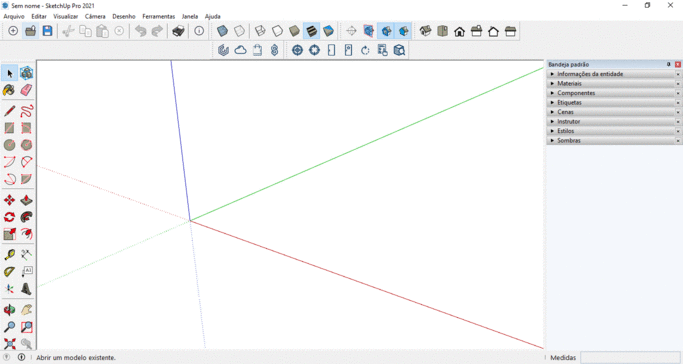Screen dimensions: 683x364
Task: Open an existing model from toolbar
Action: (30, 31)
